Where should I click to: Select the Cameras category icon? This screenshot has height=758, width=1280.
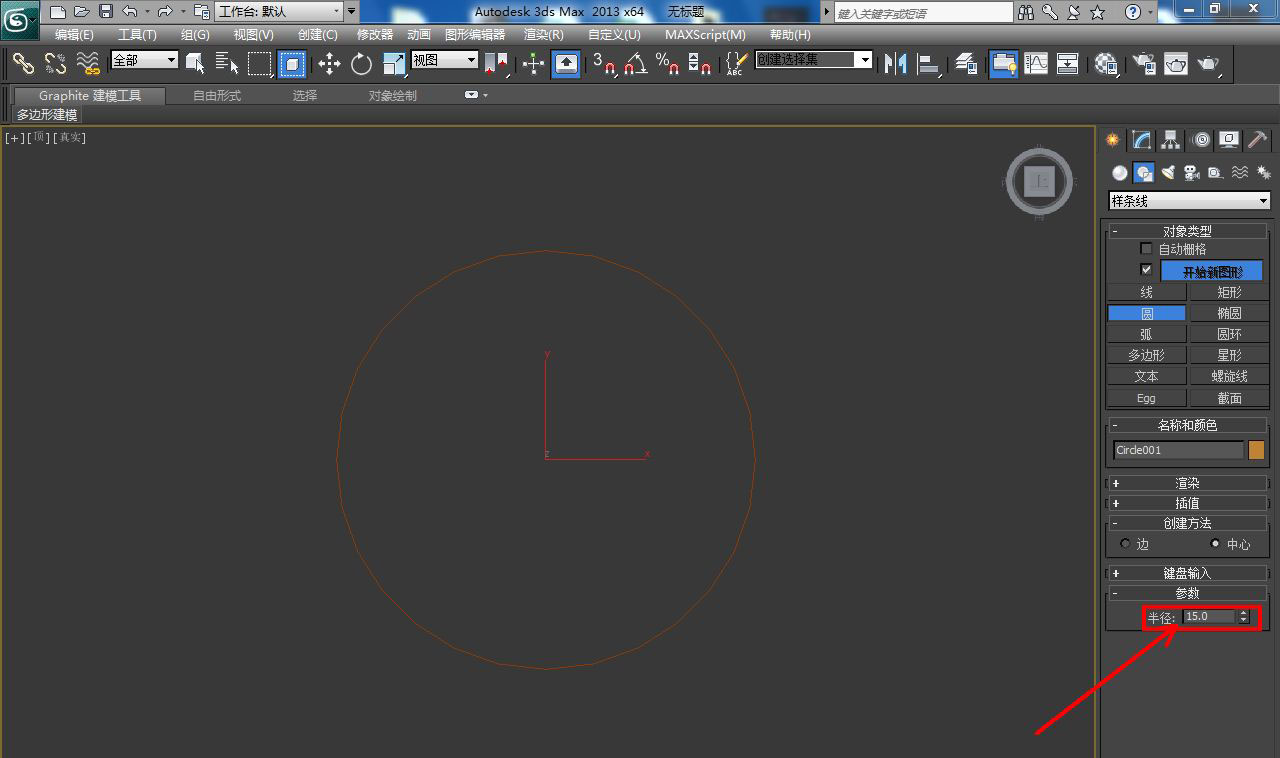[1191, 173]
